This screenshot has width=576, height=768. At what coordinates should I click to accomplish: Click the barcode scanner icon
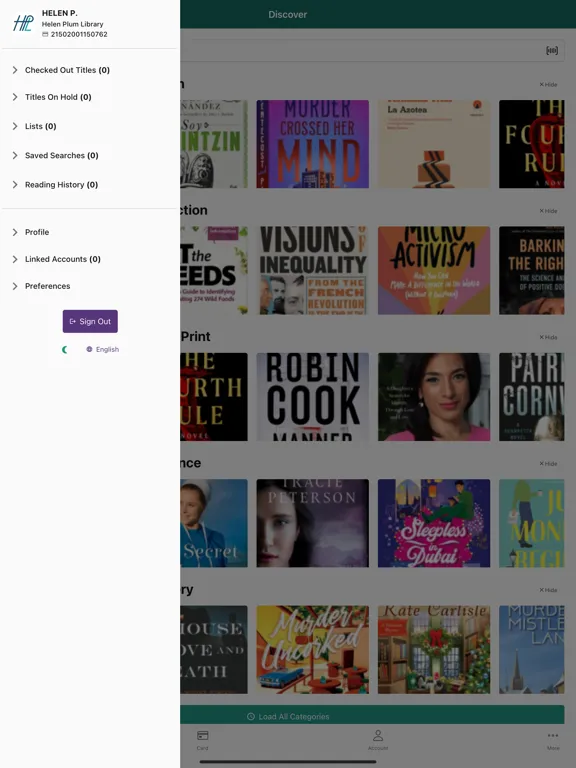pyautogui.click(x=552, y=50)
